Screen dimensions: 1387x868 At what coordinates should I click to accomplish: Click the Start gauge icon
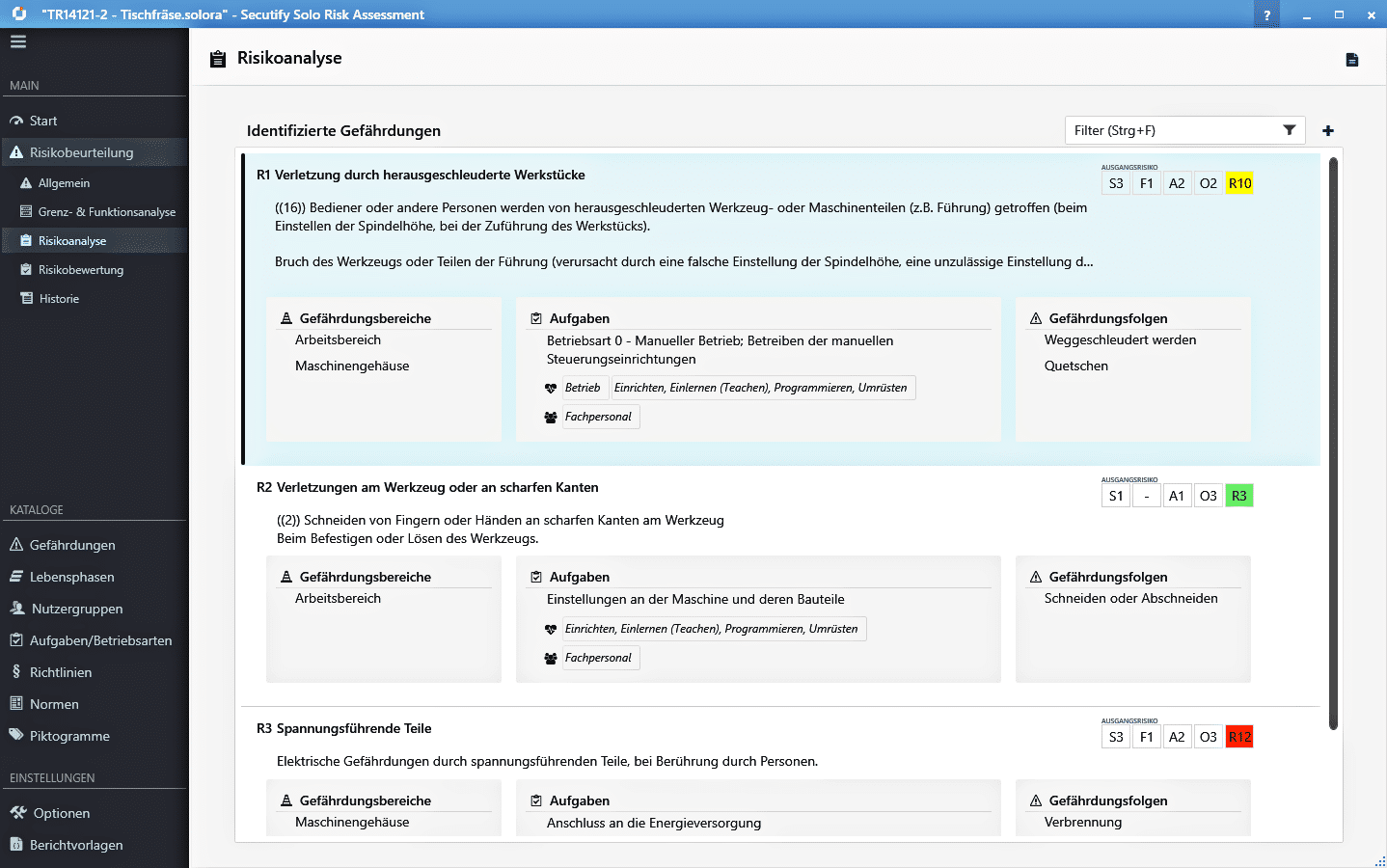[x=16, y=121]
